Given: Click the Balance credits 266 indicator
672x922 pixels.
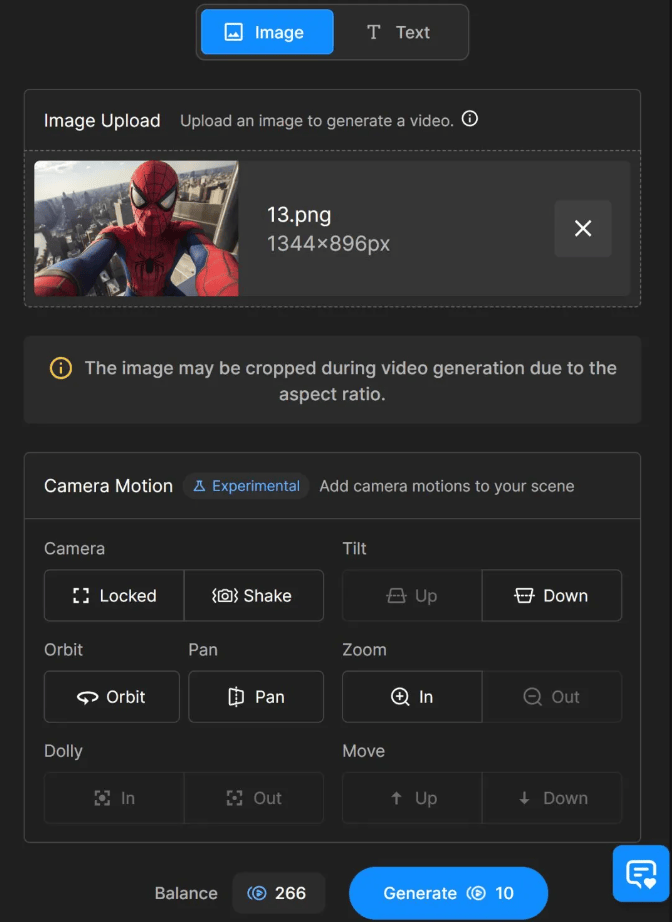Looking at the screenshot, I should pyautogui.click(x=276, y=893).
